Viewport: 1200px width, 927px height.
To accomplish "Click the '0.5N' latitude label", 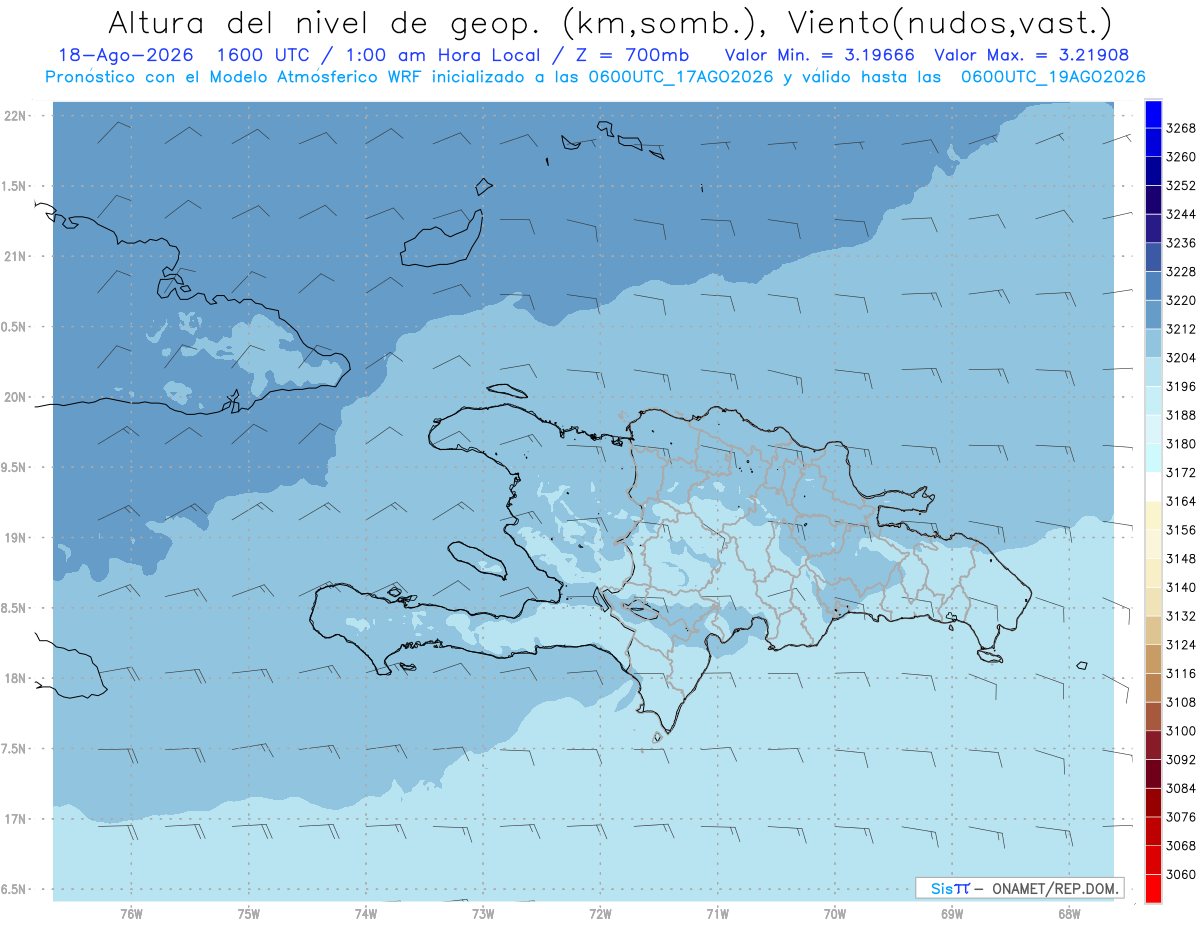I will pyautogui.click(x=14, y=327).
